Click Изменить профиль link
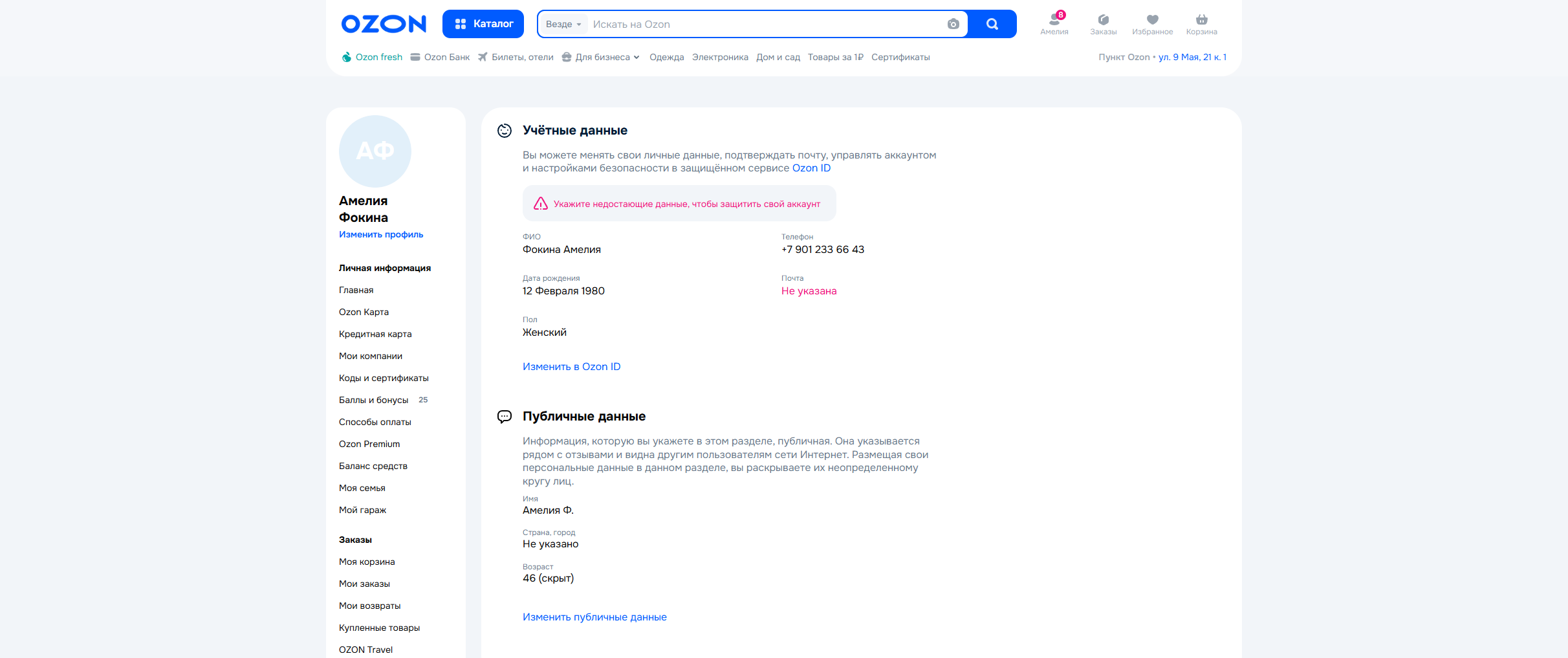Image resolution: width=1568 pixels, height=658 pixels. [381, 234]
